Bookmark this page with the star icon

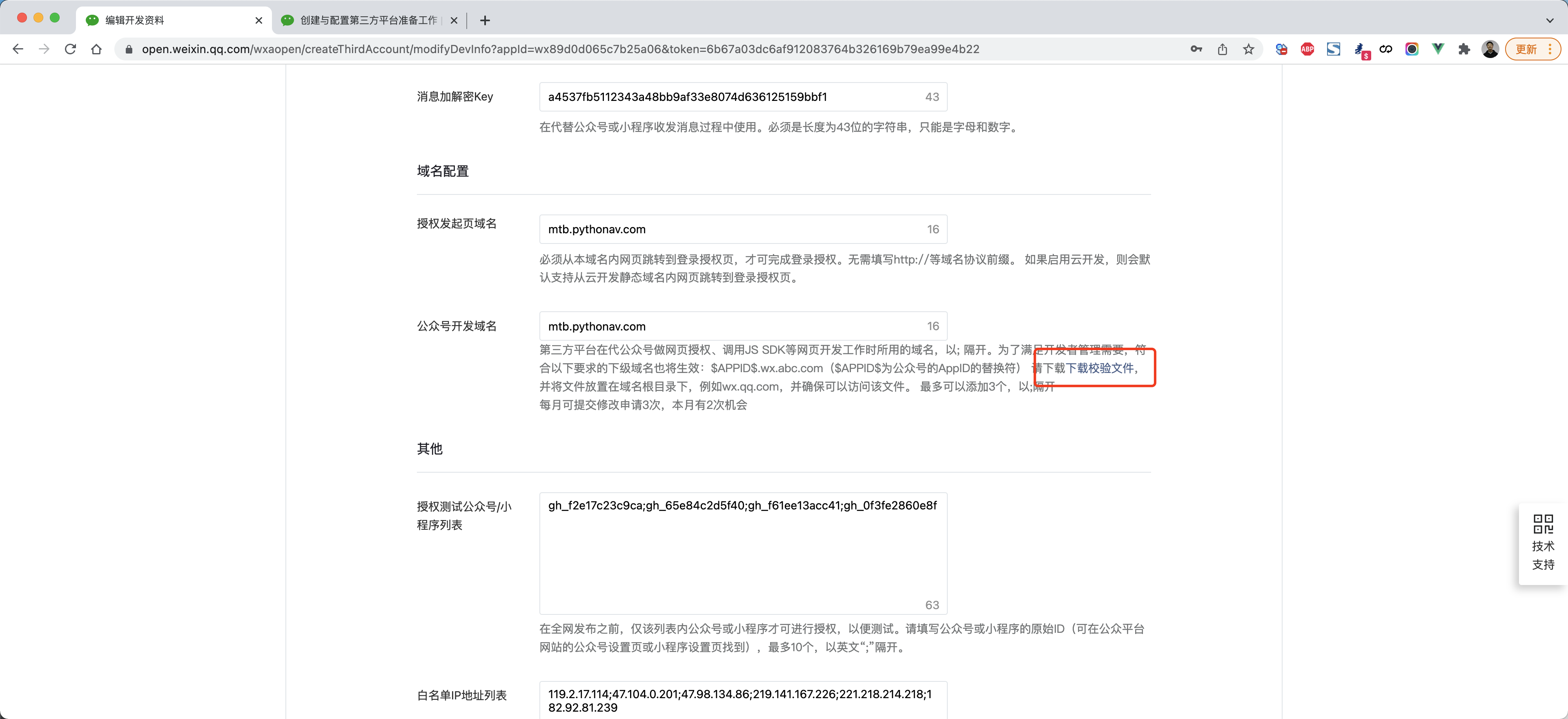point(1248,49)
